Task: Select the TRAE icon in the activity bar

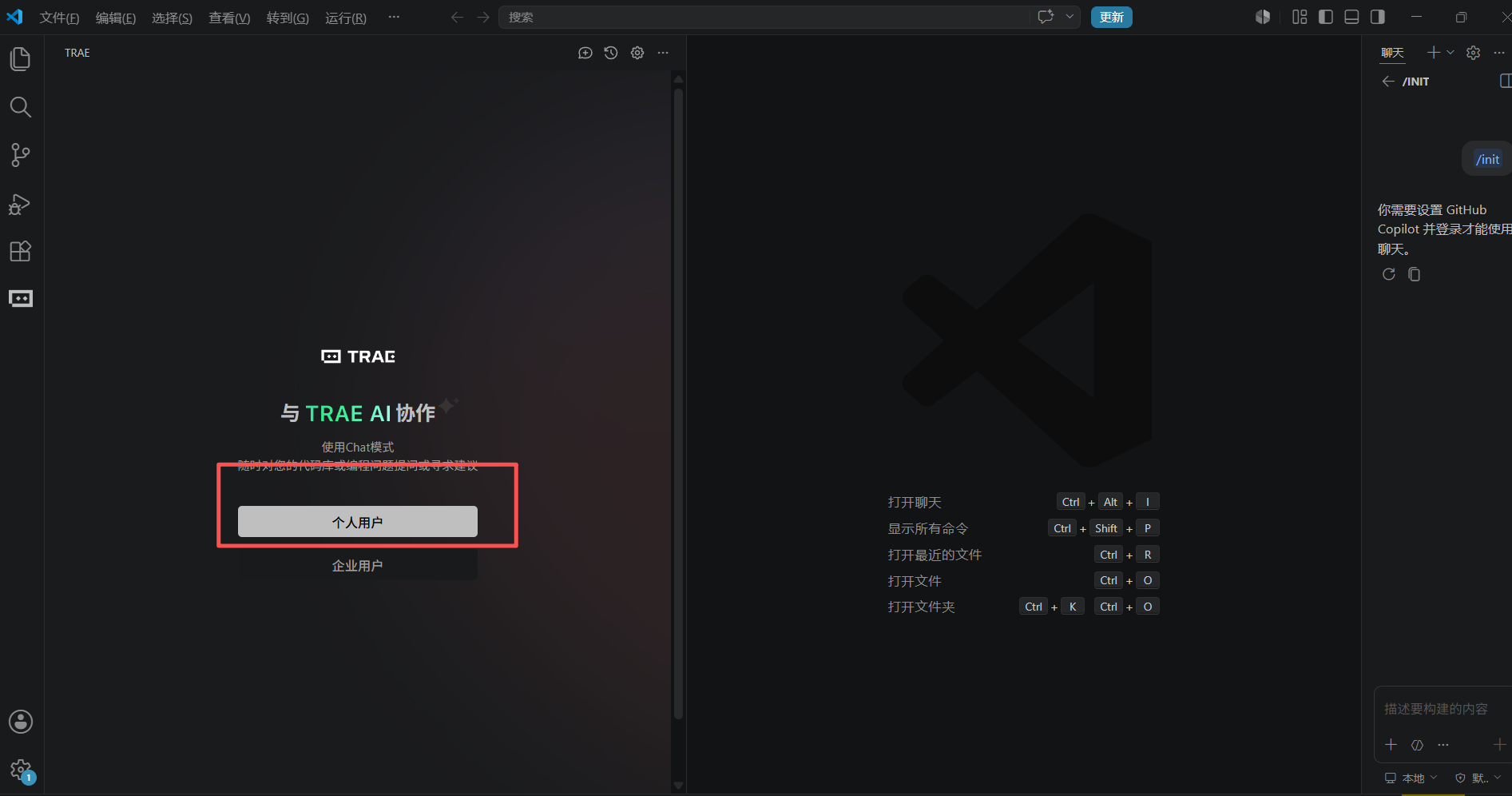Action: [x=21, y=299]
